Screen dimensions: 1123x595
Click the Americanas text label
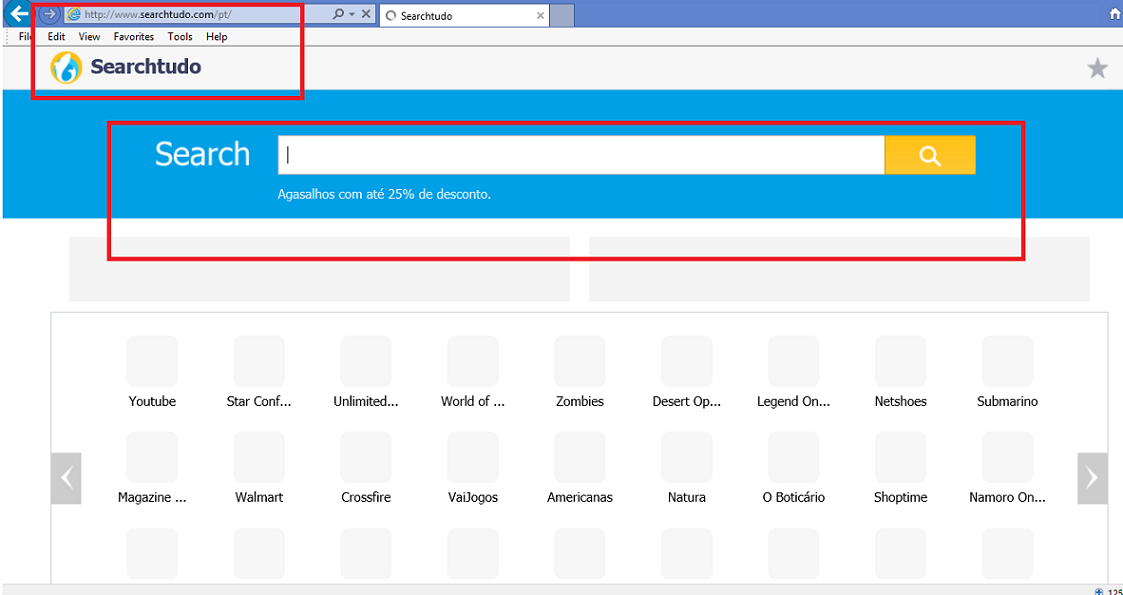point(579,497)
